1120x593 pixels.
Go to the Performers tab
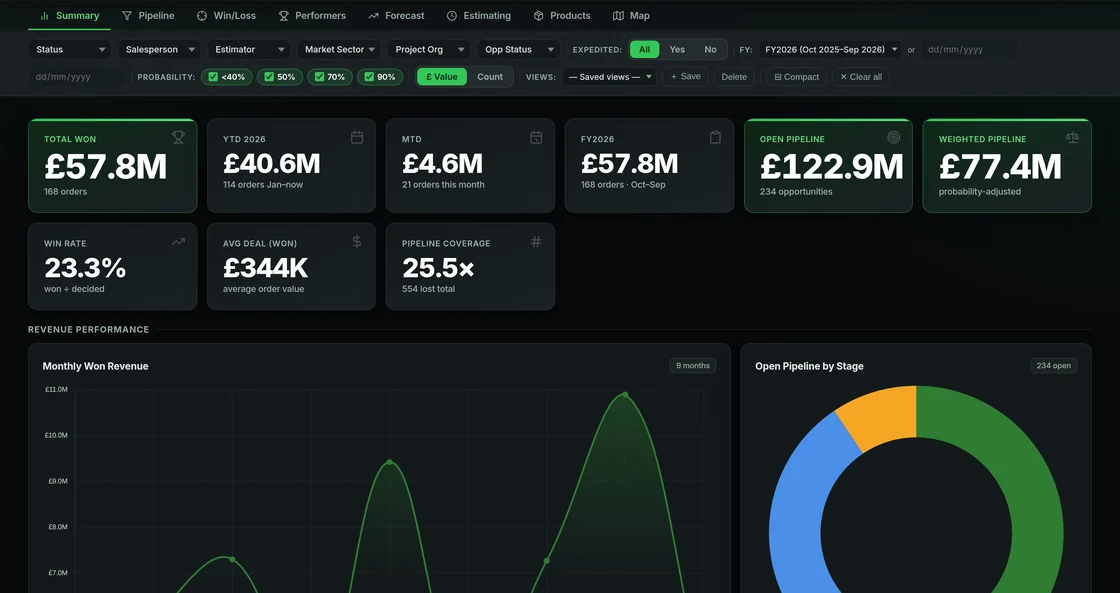coord(311,15)
